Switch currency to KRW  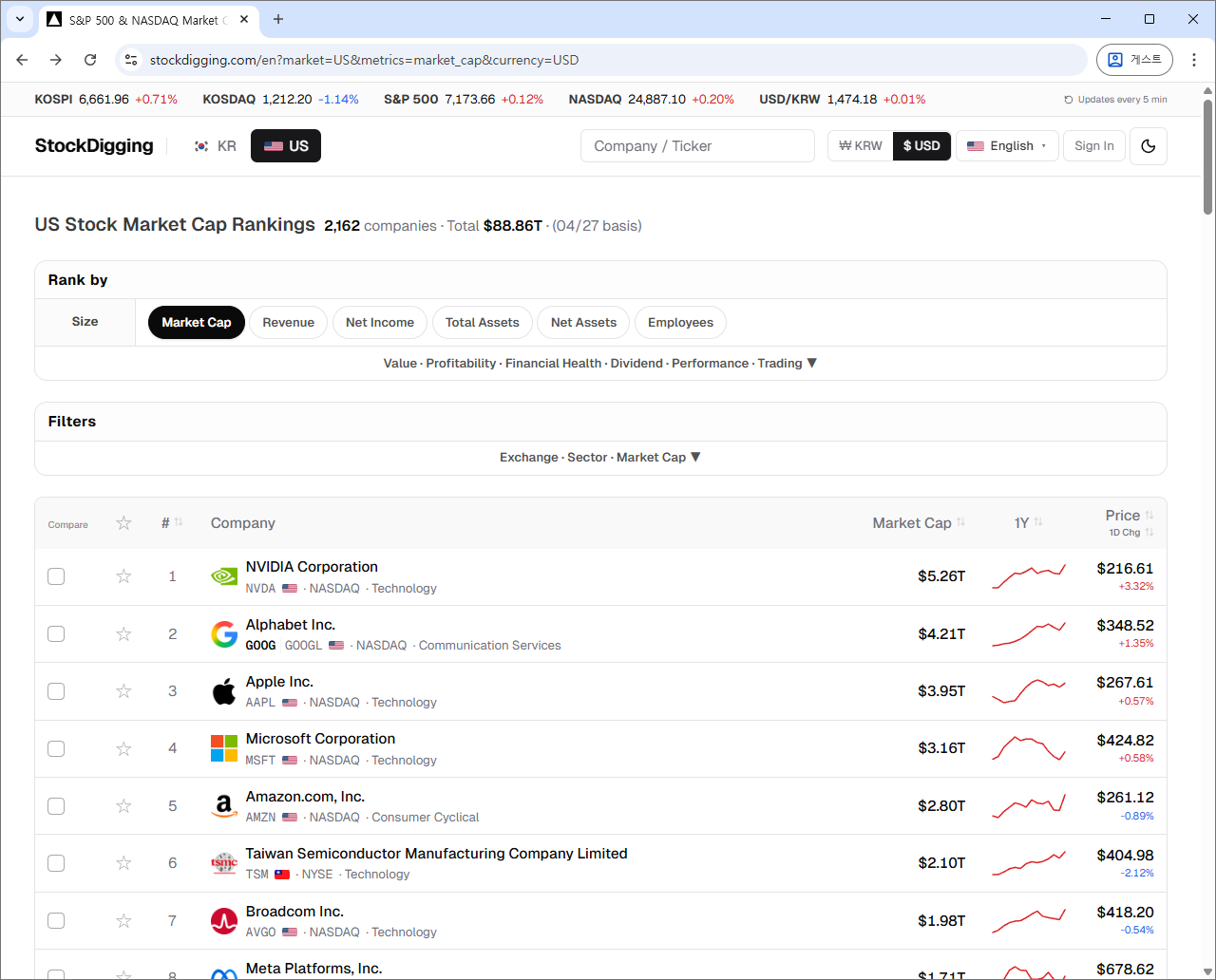[861, 146]
